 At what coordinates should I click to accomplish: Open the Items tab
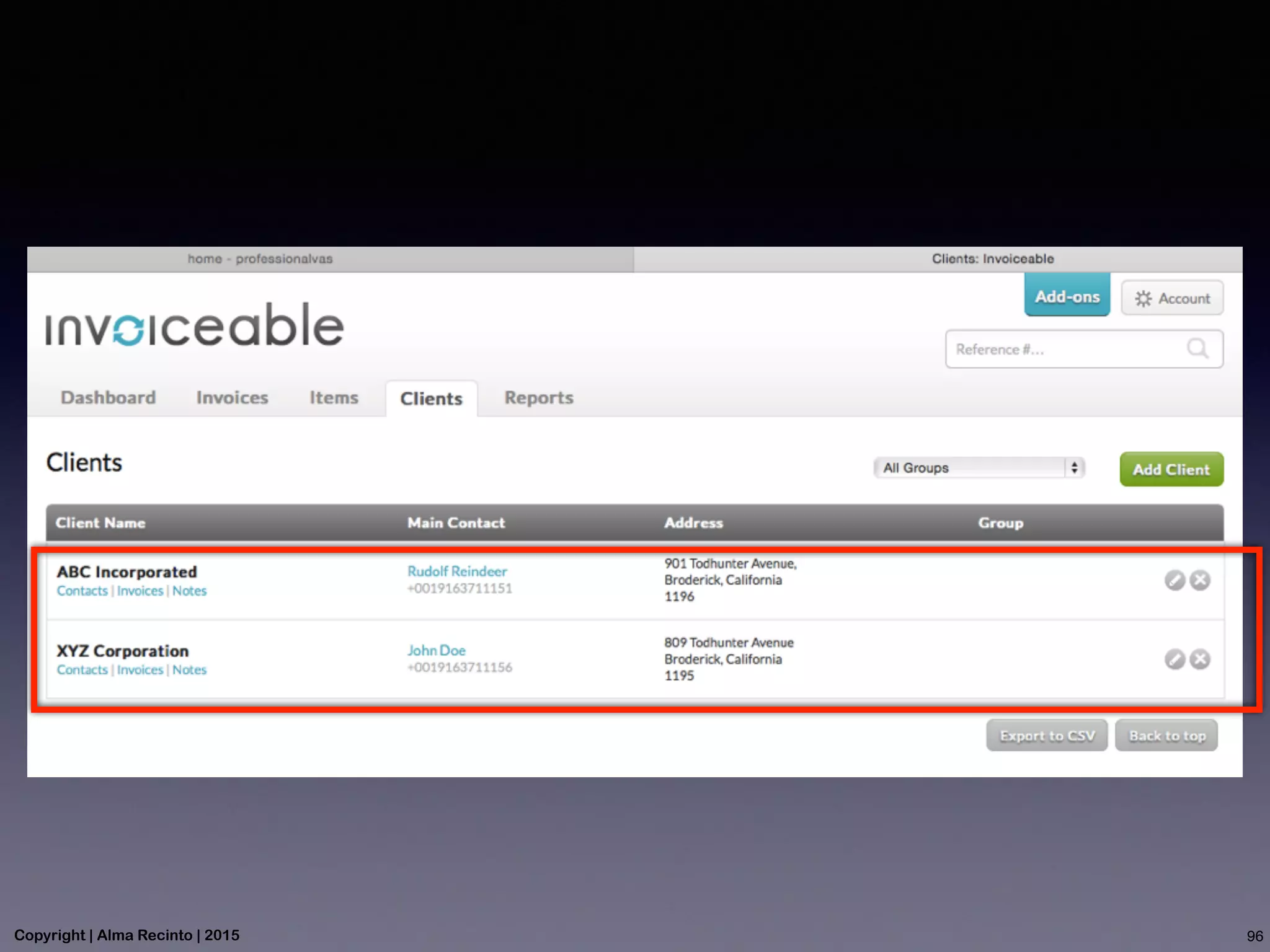coord(334,398)
